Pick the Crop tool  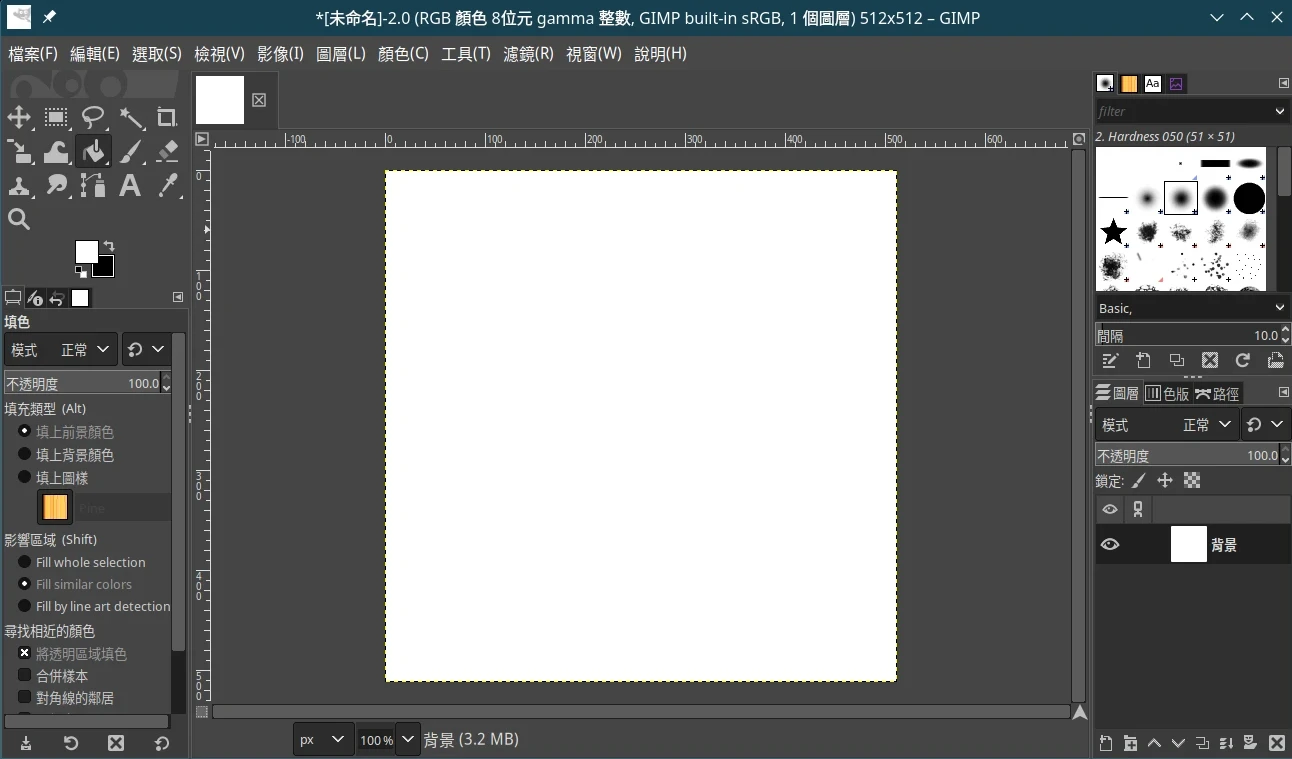[167, 118]
